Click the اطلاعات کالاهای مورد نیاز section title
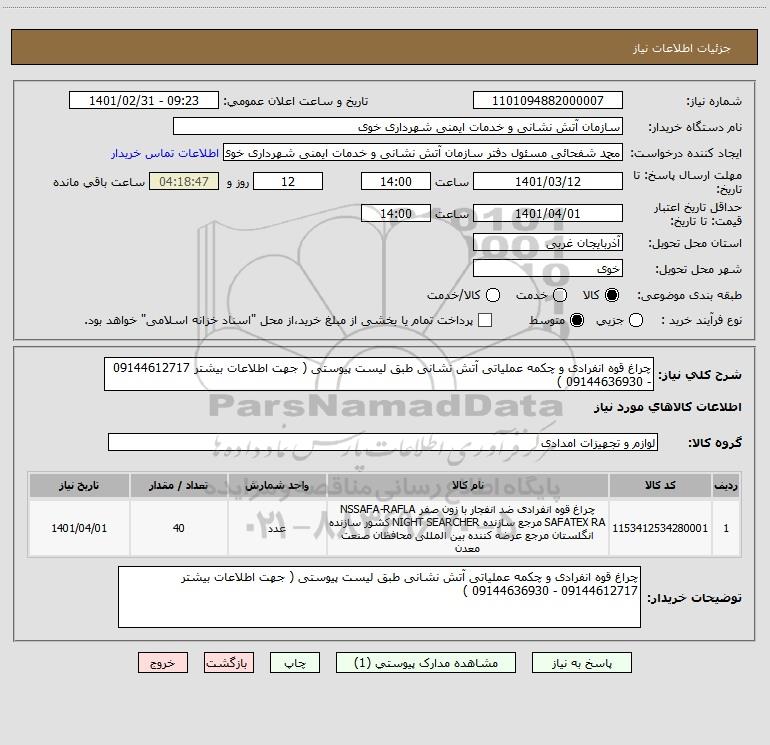This screenshot has height=745, width=770. coord(668,407)
